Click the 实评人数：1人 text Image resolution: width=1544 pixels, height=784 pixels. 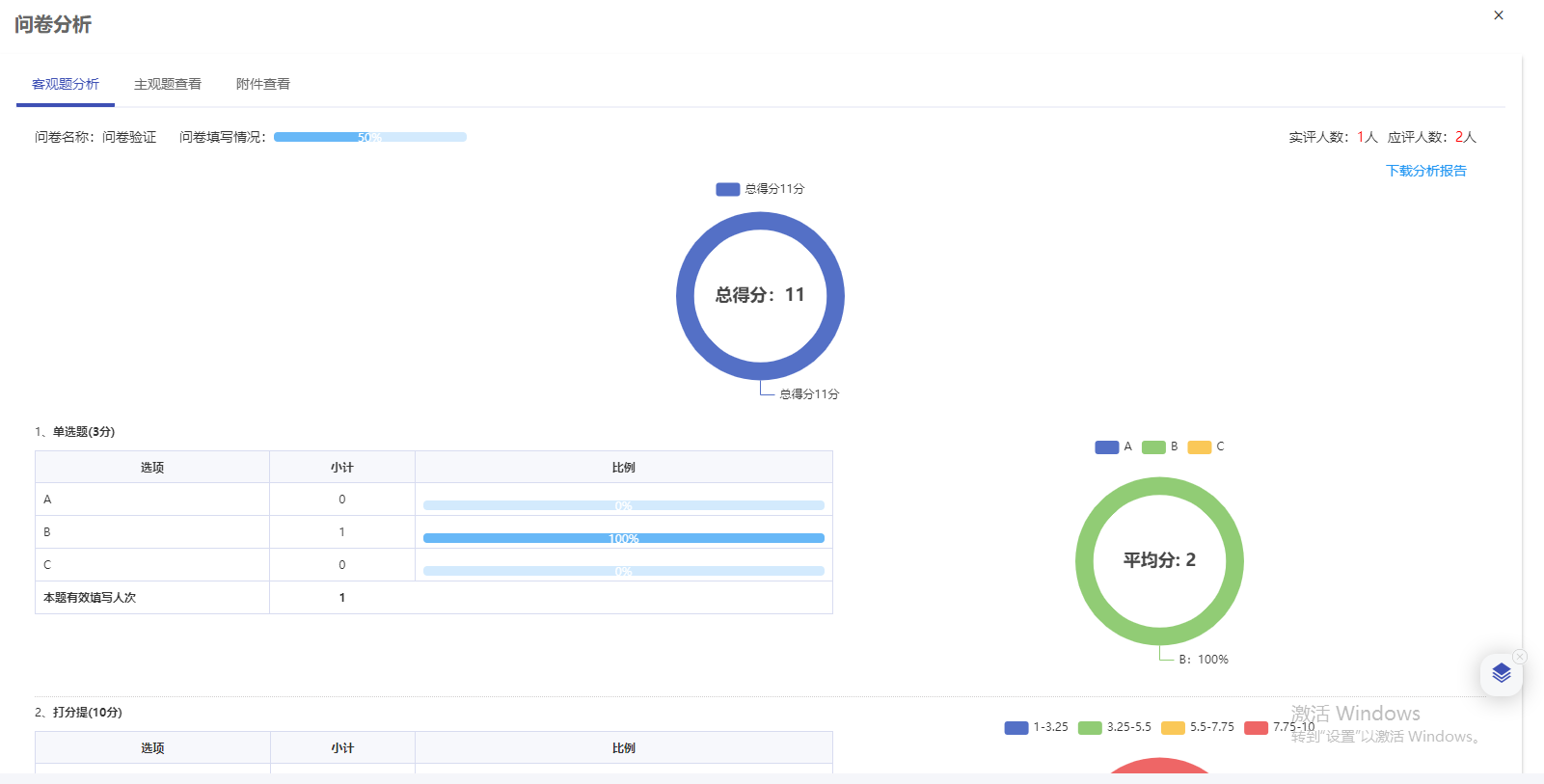click(1334, 137)
